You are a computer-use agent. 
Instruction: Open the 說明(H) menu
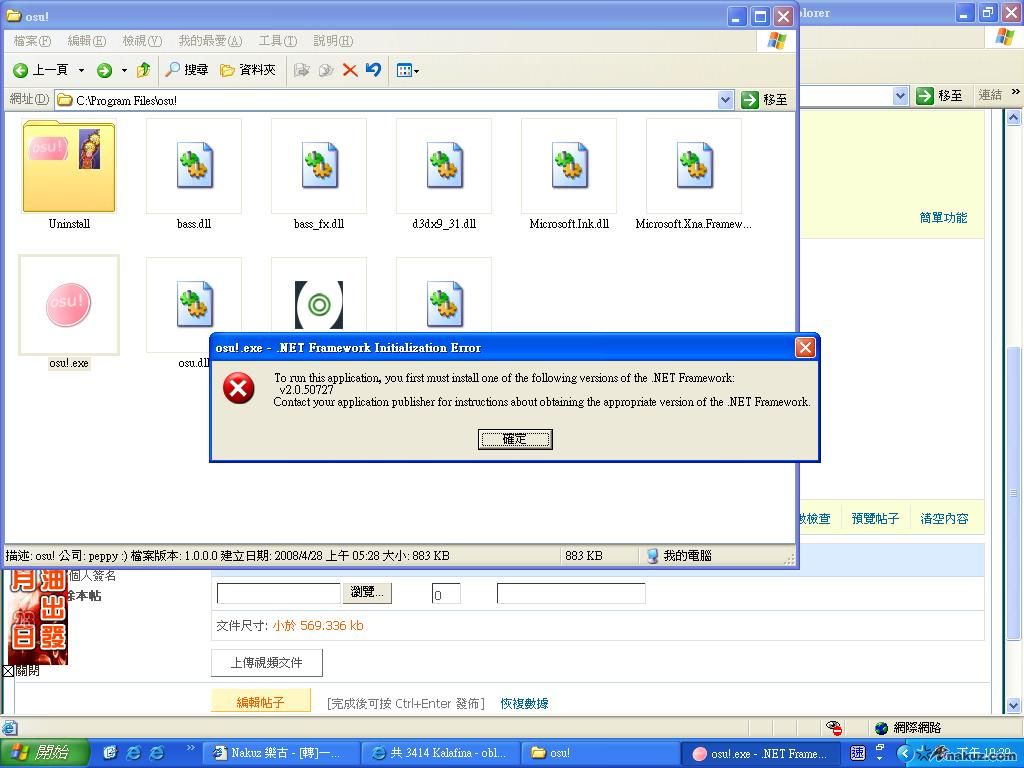333,41
